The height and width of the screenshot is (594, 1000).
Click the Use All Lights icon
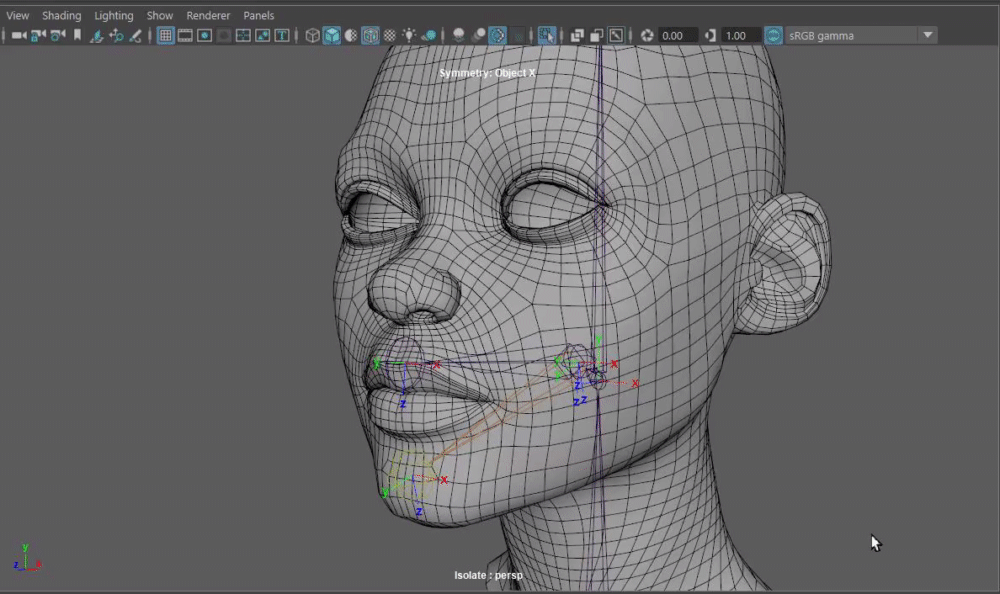409,36
